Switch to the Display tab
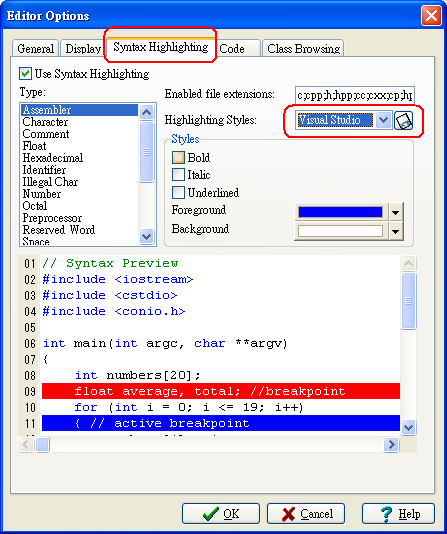This screenshot has height=534, width=447. click(x=83, y=49)
